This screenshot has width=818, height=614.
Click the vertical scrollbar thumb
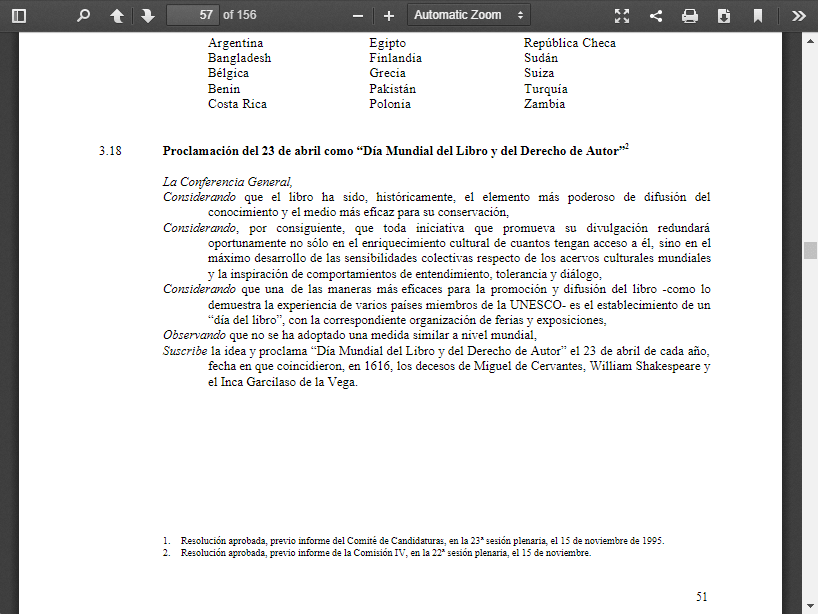[810, 250]
